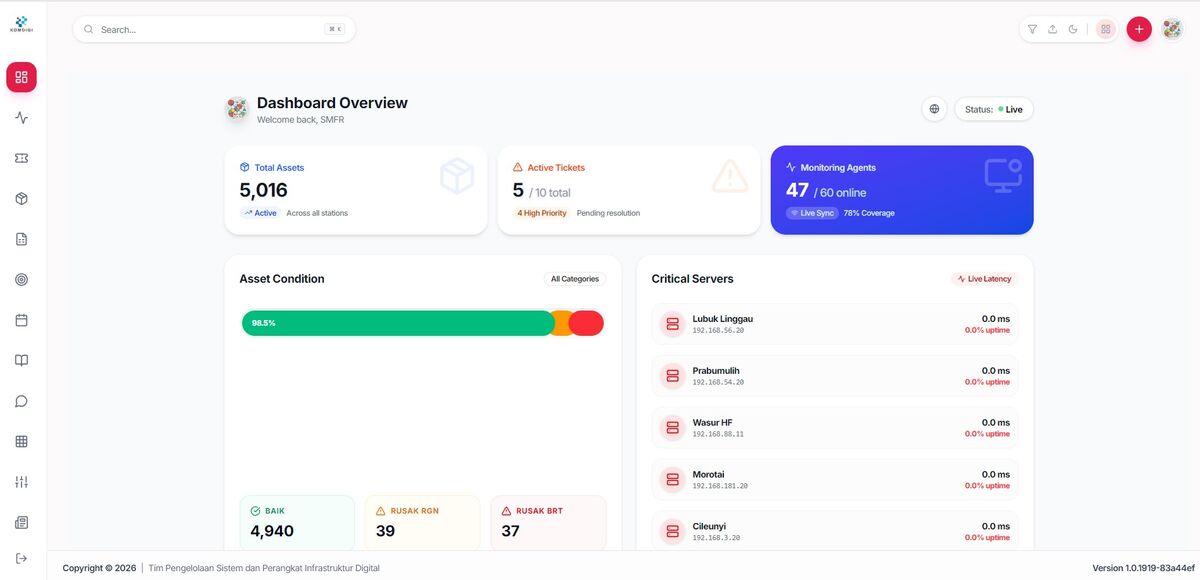This screenshot has height=580, width=1200.
Task: Click the 4 High Priority badge
Action: (542, 213)
